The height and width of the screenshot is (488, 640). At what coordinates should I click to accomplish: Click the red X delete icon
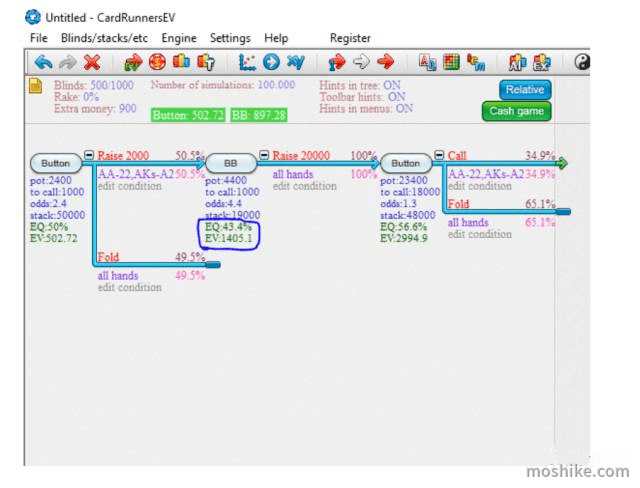coord(92,62)
